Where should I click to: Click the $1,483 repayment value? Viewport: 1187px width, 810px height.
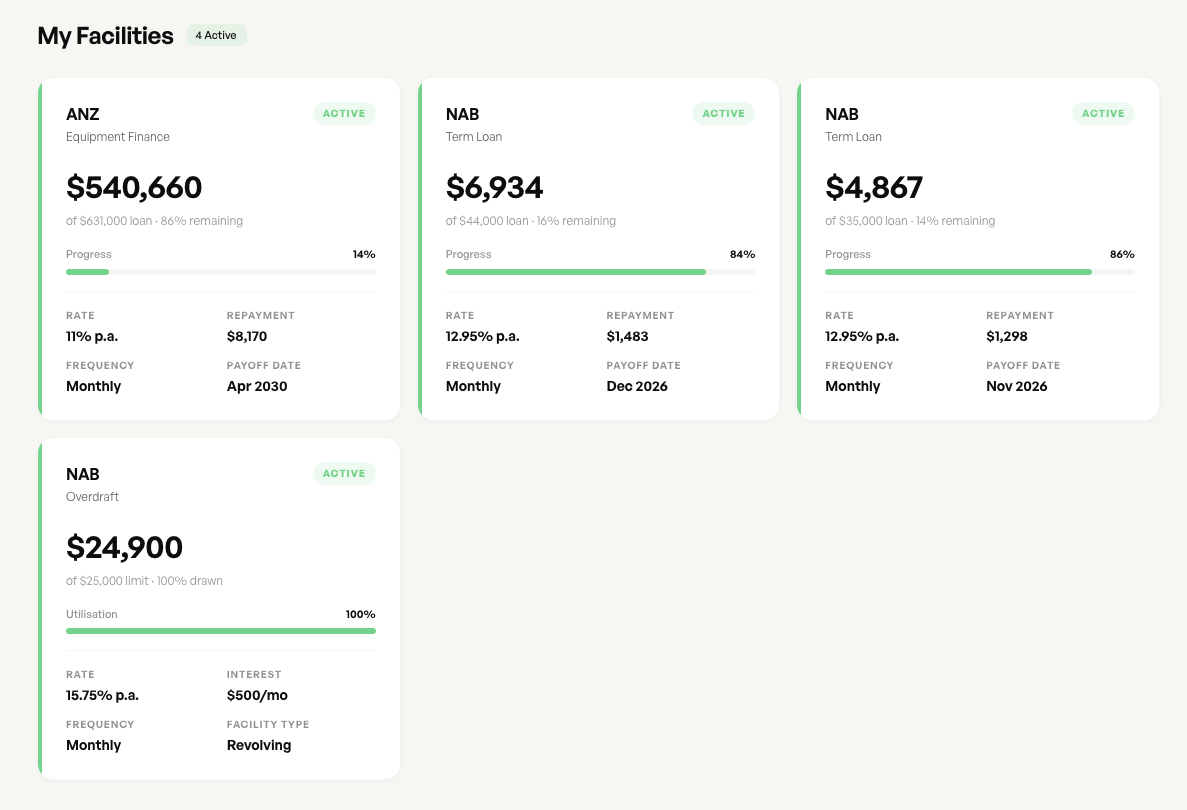point(628,336)
